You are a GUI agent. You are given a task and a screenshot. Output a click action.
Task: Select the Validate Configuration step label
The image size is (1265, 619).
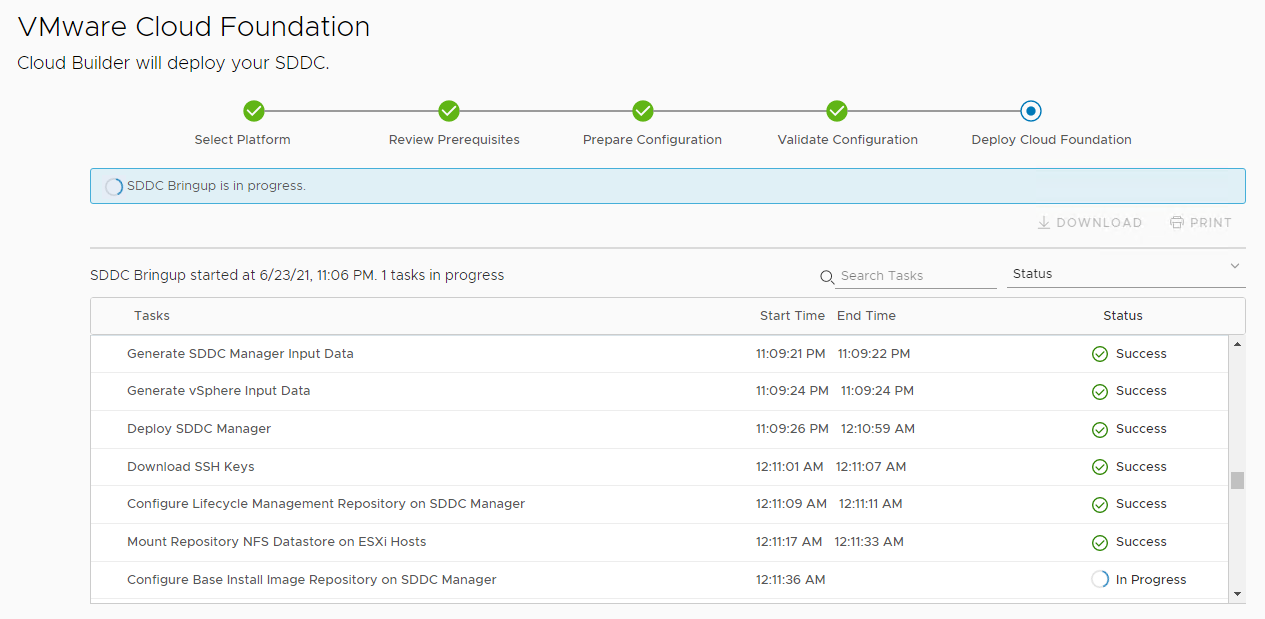point(847,140)
